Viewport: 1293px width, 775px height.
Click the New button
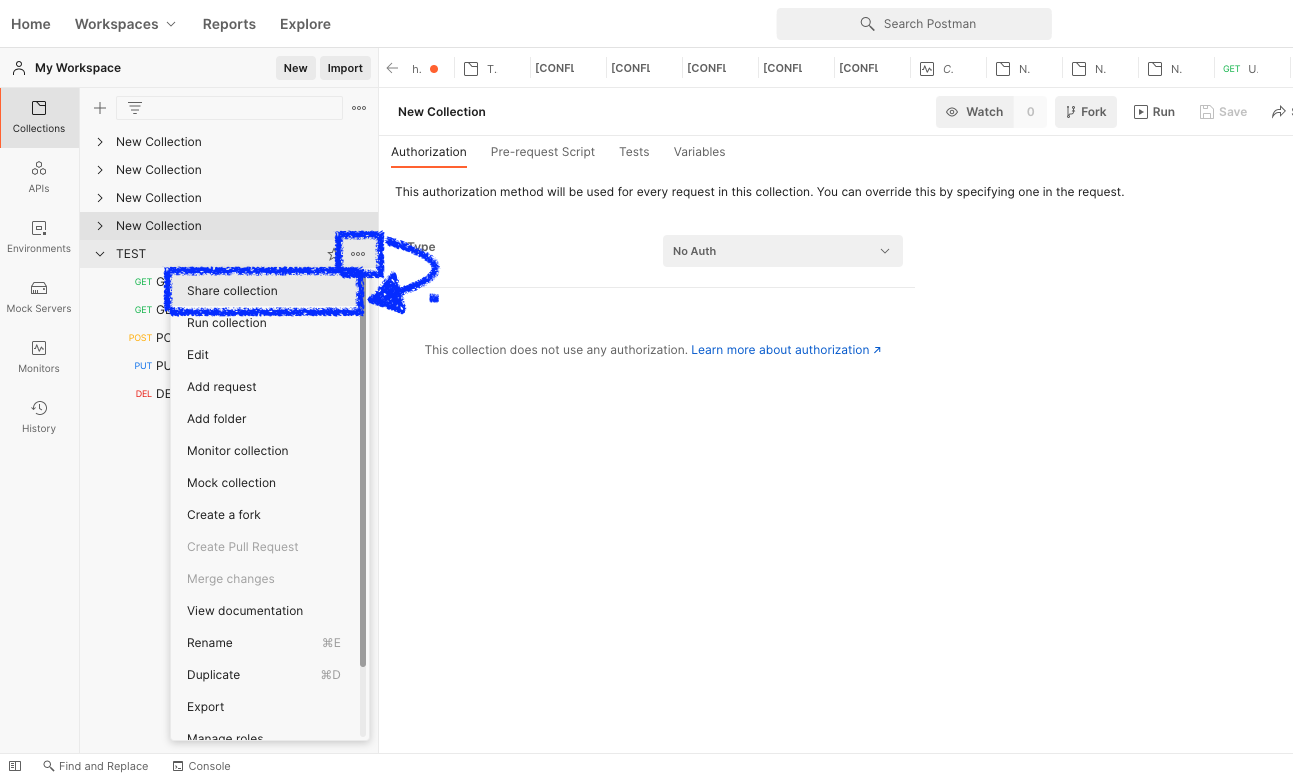296,68
